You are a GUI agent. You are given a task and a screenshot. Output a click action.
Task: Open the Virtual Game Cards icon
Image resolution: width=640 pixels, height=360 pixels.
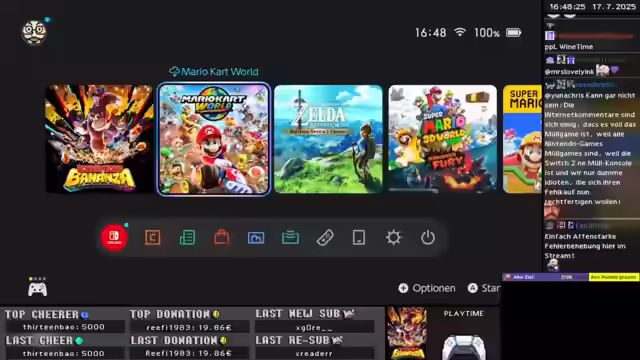point(290,238)
